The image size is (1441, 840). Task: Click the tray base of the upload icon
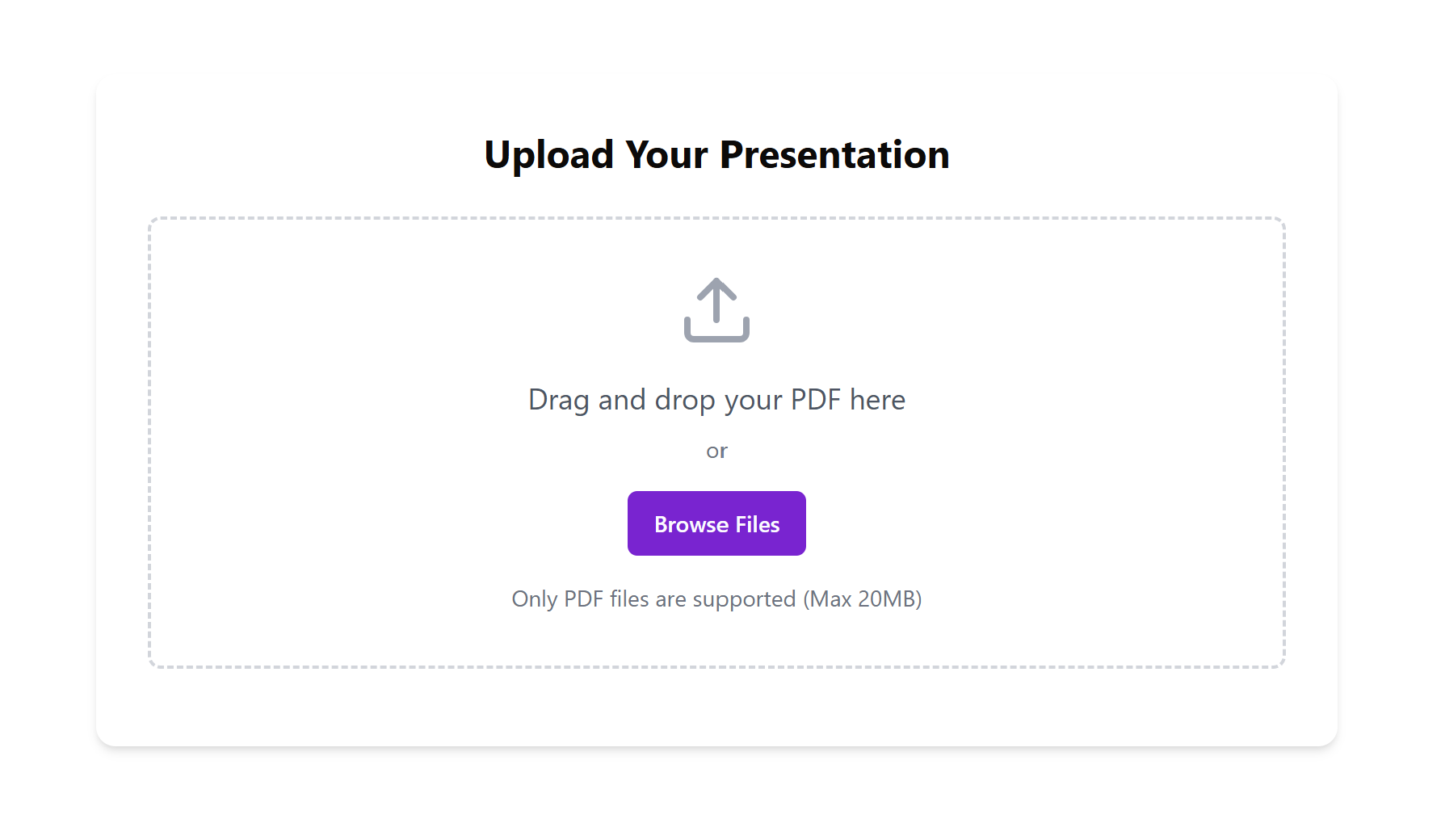point(716,330)
